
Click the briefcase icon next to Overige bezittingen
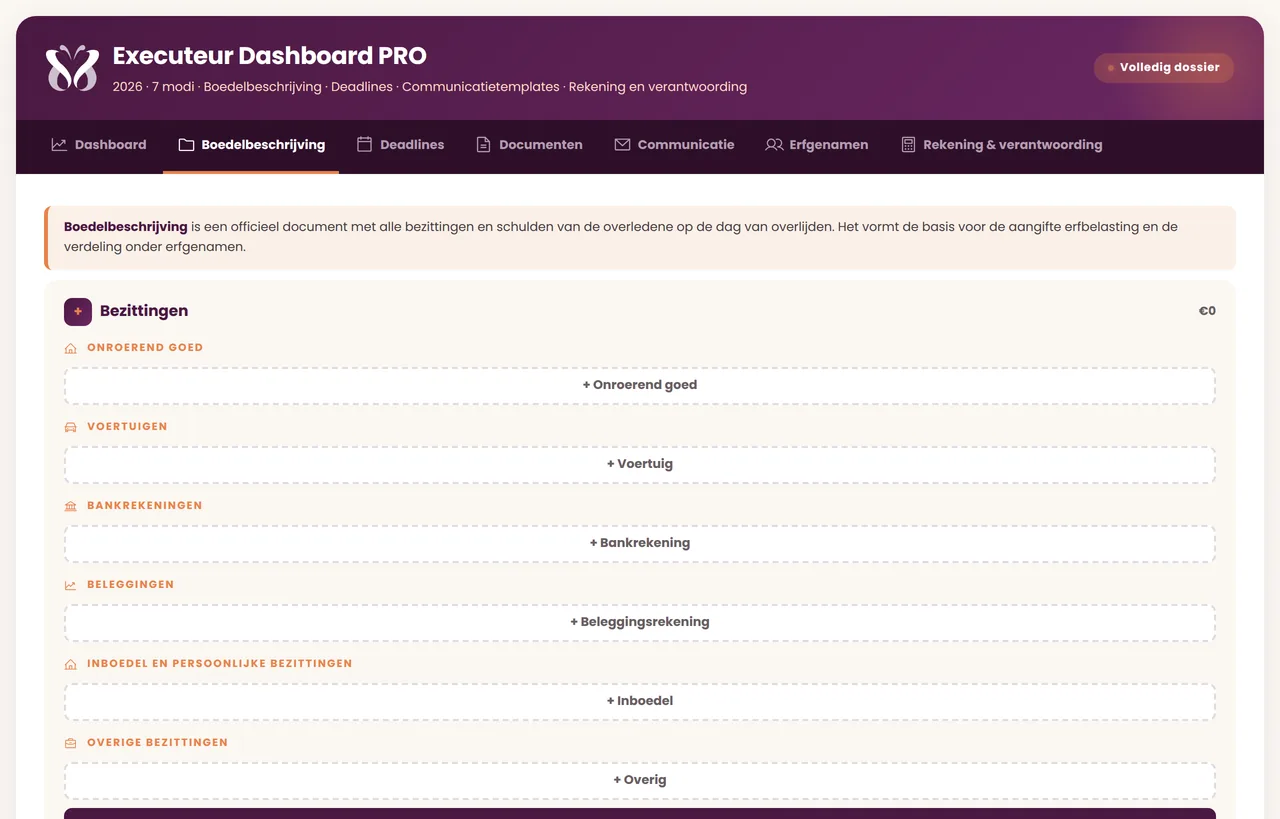[x=70, y=743]
